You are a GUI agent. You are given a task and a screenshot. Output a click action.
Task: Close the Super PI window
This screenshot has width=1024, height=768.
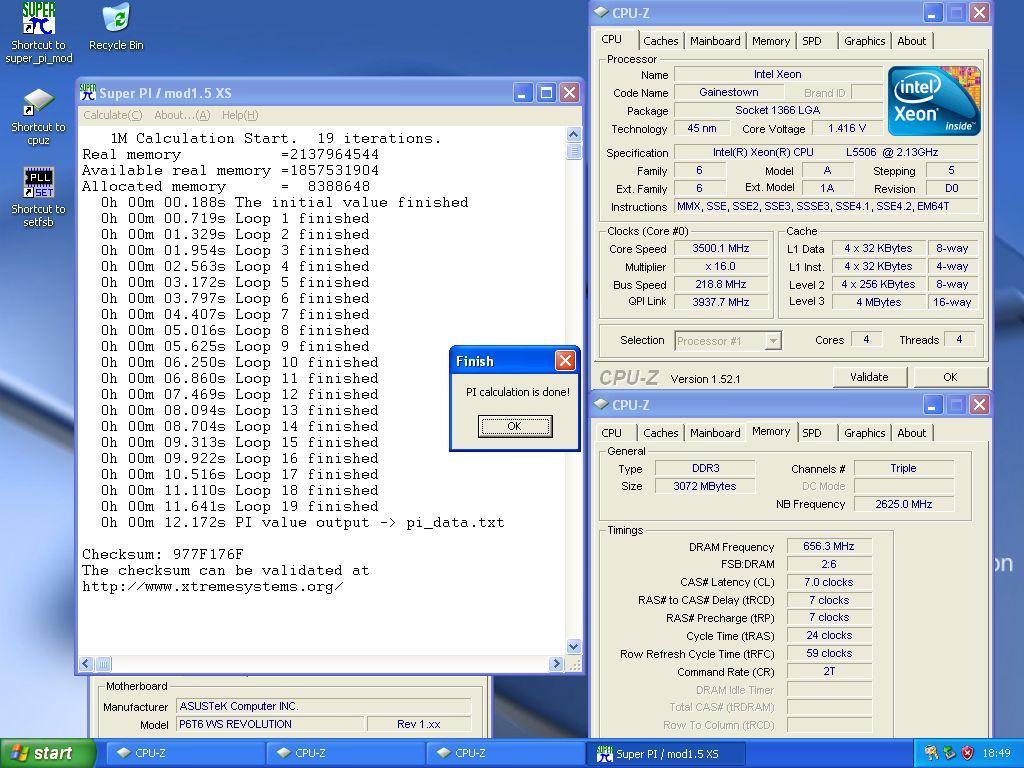(x=569, y=93)
